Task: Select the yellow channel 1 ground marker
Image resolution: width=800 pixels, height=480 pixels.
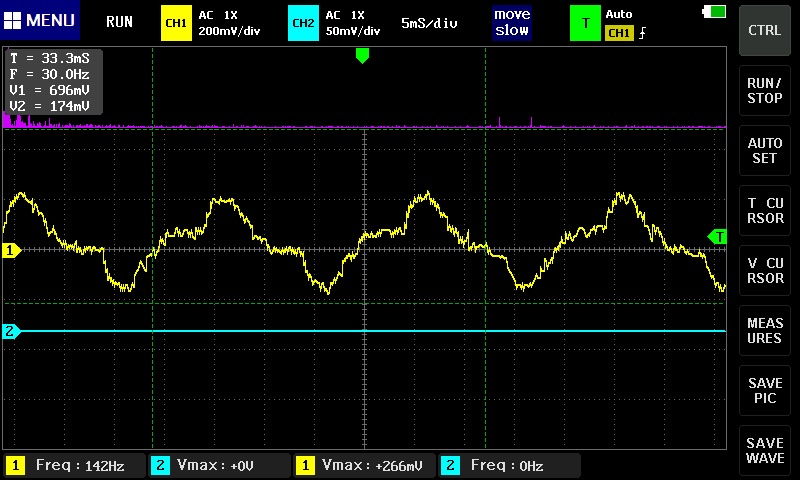Action: pos(11,250)
